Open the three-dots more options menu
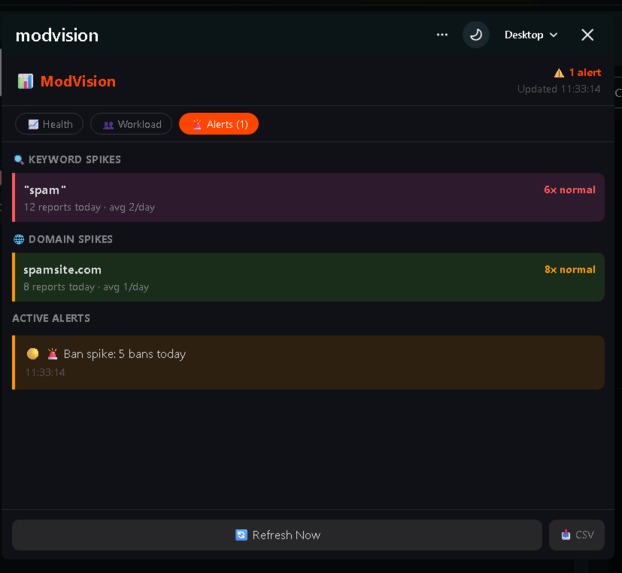The image size is (622, 573). pos(442,35)
